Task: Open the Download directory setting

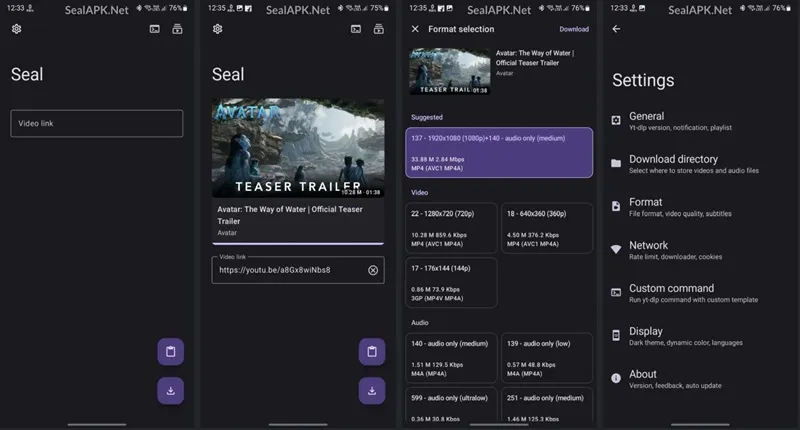Action: click(690, 164)
